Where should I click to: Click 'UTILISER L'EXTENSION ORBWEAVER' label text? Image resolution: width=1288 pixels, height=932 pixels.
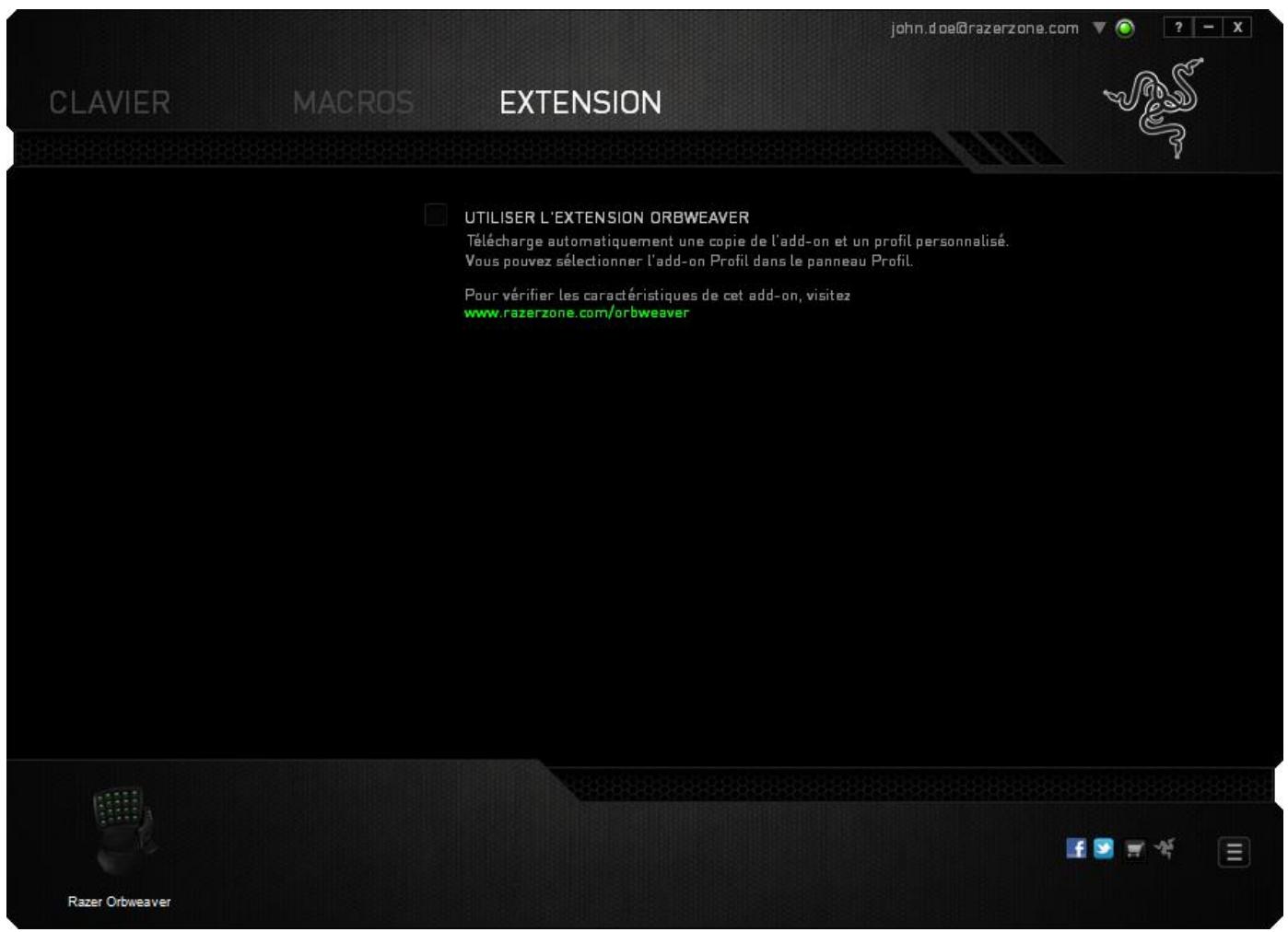(x=607, y=218)
